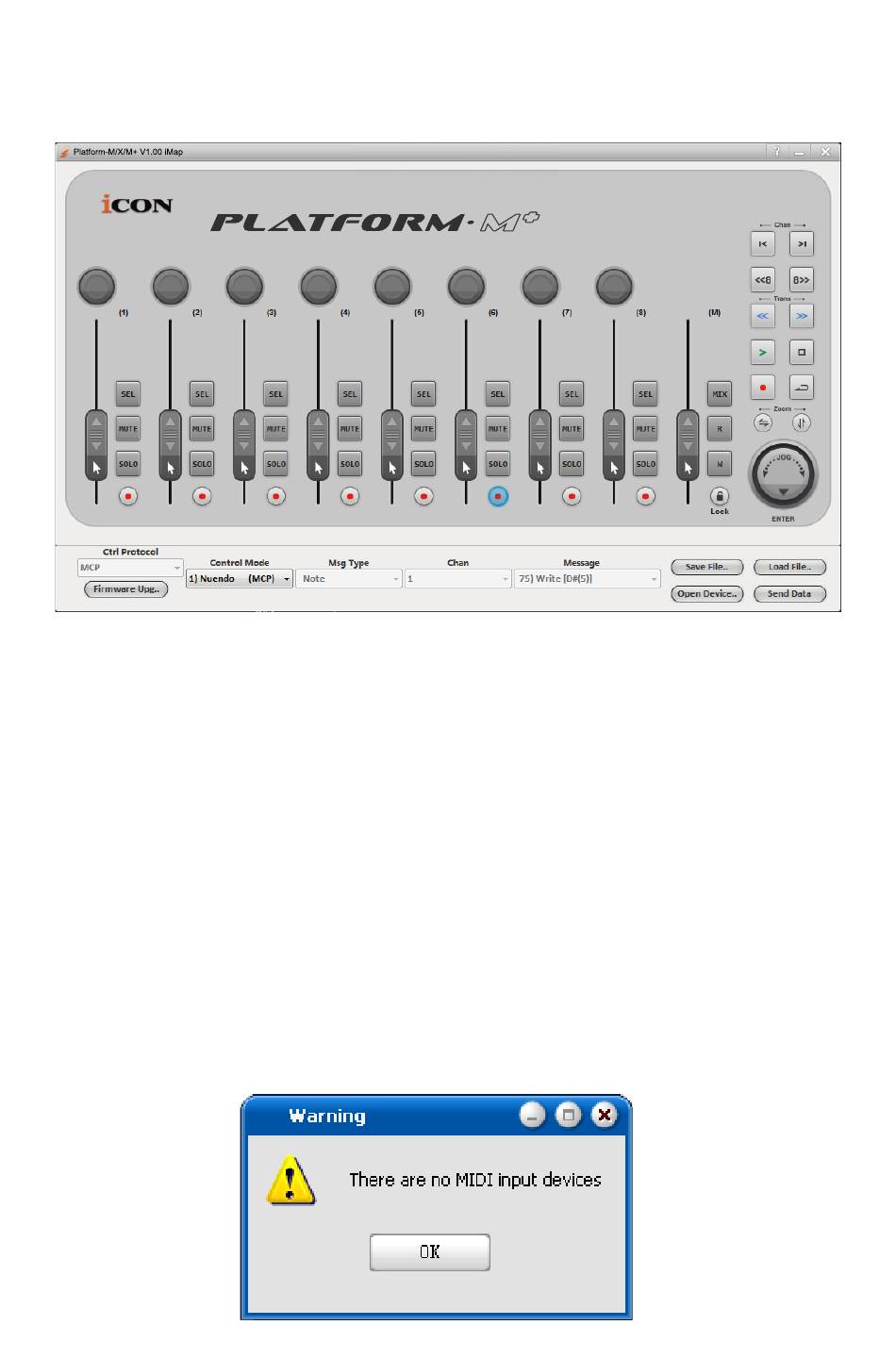Arm record on channel 3
Screen dimensions: 896x1358
(x=276, y=496)
